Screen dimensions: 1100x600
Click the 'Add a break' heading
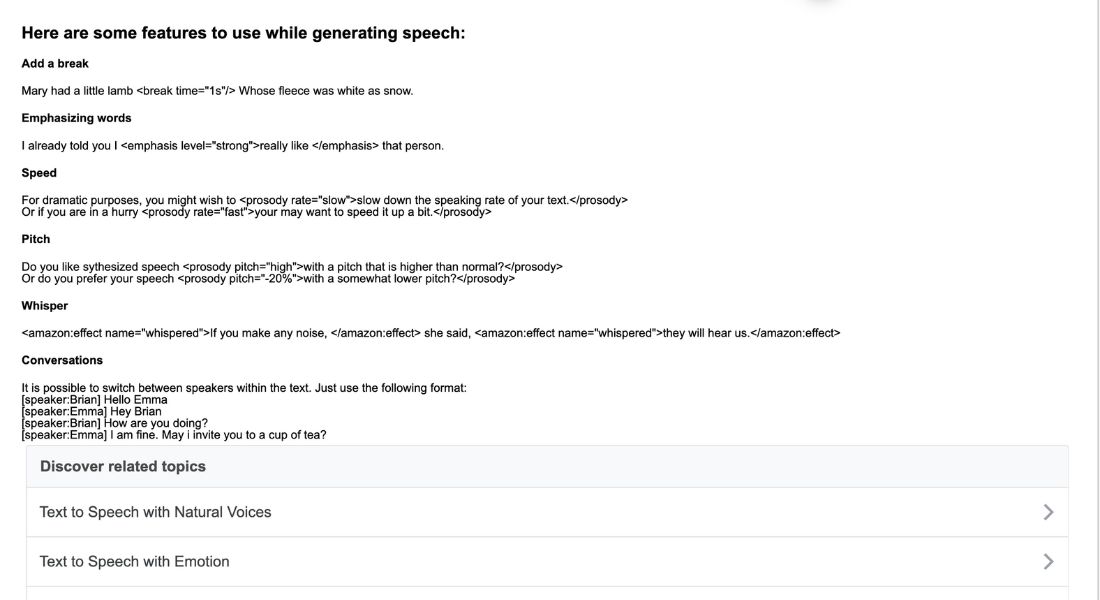[55, 64]
